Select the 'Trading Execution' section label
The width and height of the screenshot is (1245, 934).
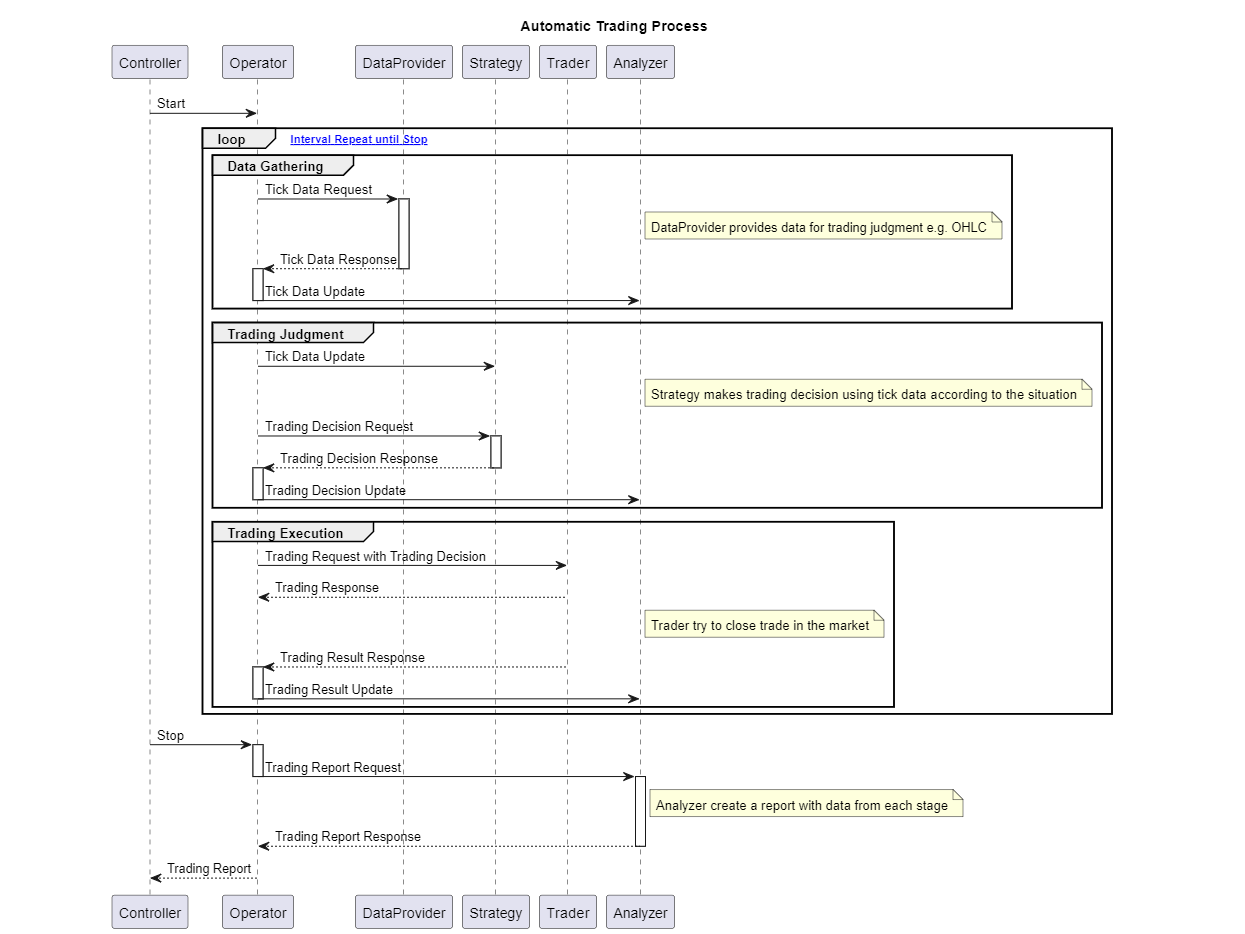[x=287, y=532]
